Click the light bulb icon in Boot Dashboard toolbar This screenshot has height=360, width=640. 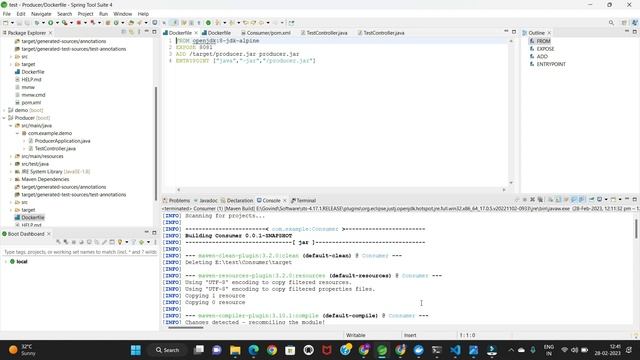[x=120, y=242]
